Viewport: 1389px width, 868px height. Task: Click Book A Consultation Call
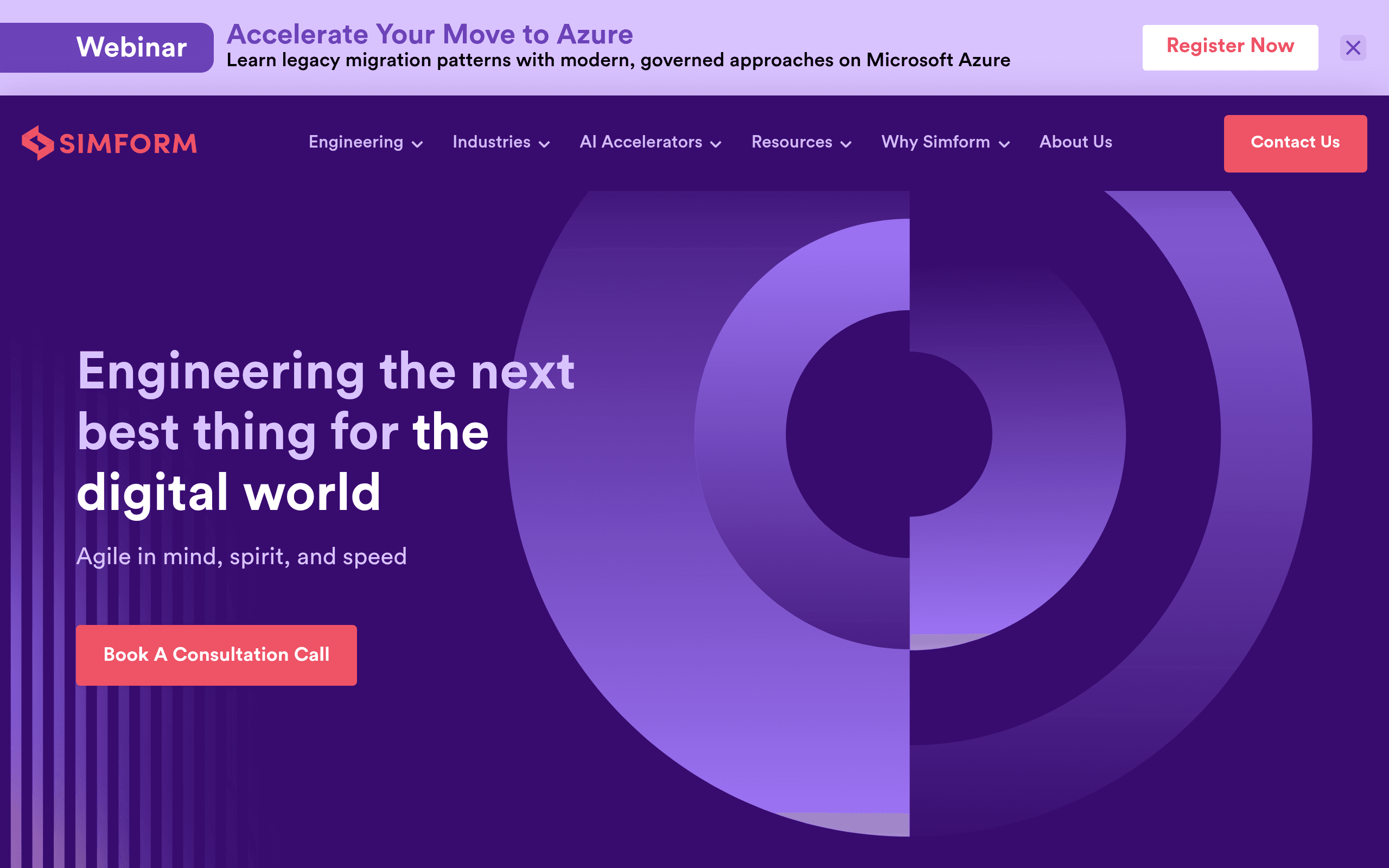(216, 654)
